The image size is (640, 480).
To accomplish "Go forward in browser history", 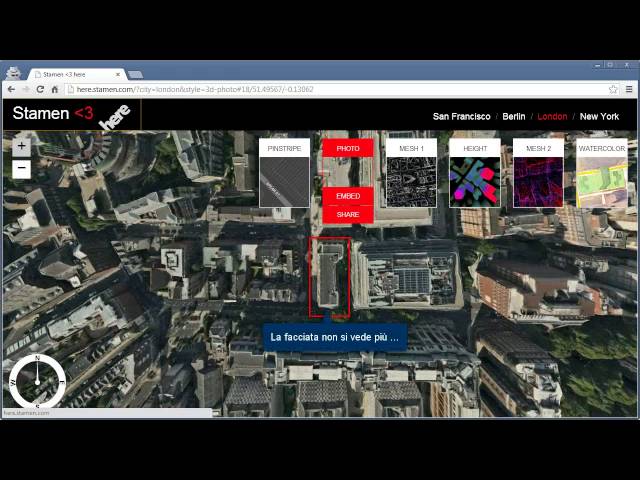I will pyautogui.click(x=26, y=89).
